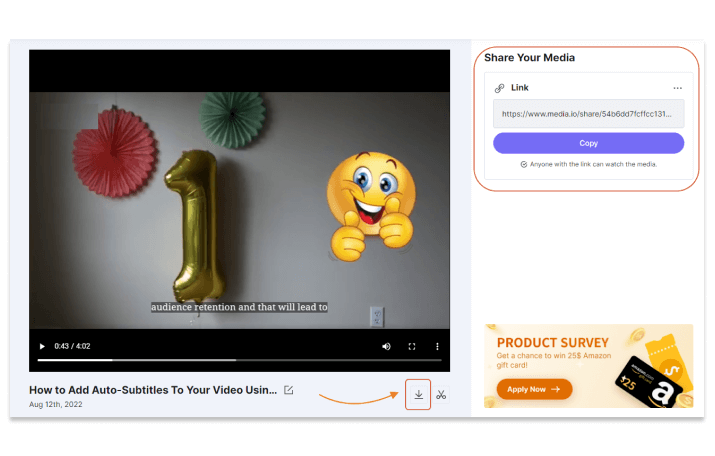The width and height of the screenshot is (715, 456).
Task: Click the share URL field
Action: click(588, 114)
